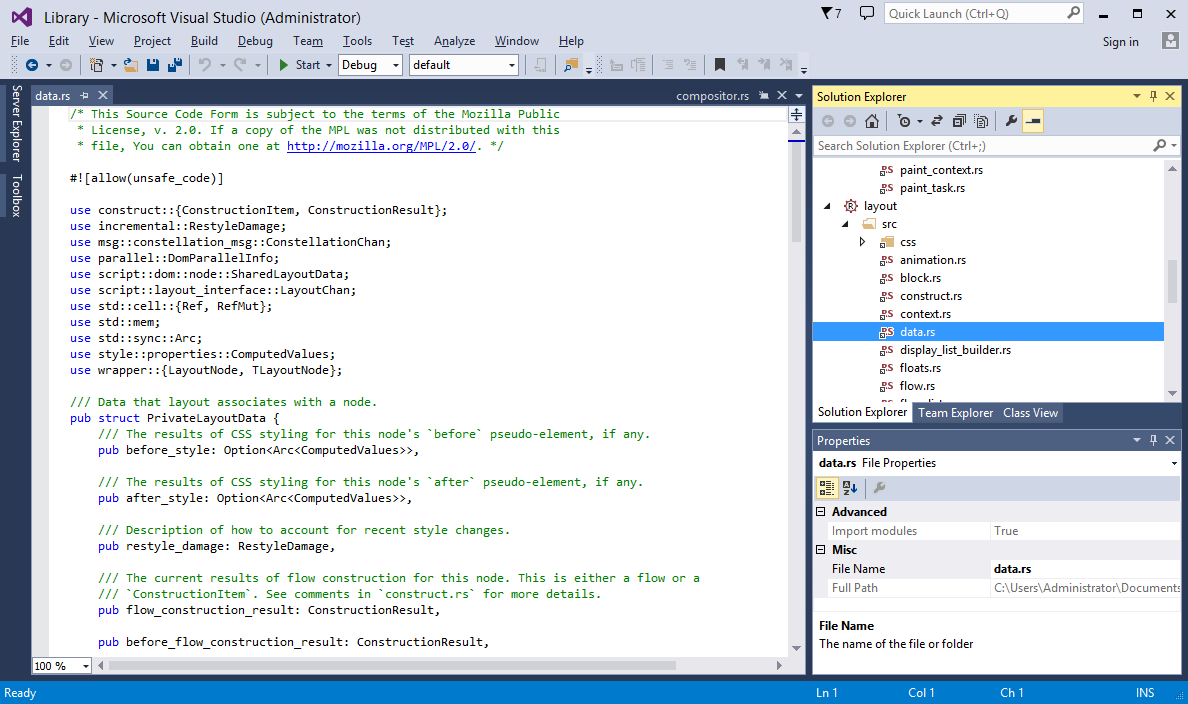Switch to the Team Explorer tab
Viewport: 1188px width, 704px height.
pos(955,412)
